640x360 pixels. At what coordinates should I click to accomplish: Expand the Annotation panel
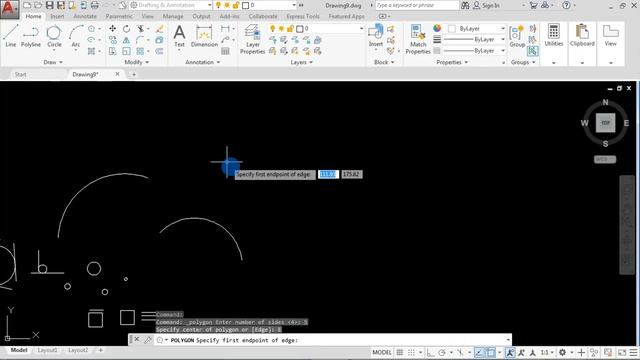pyautogui.click(x=202, y=62)
